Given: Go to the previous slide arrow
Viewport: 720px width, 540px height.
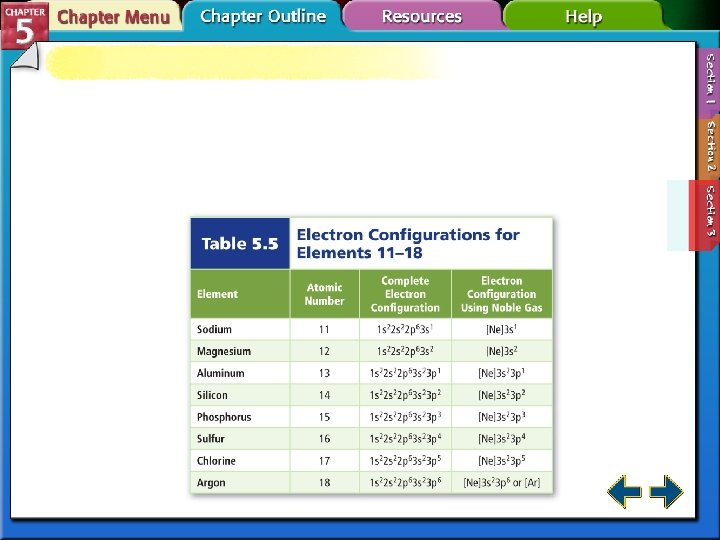Looking at the screenshot, I should [624, 491].
